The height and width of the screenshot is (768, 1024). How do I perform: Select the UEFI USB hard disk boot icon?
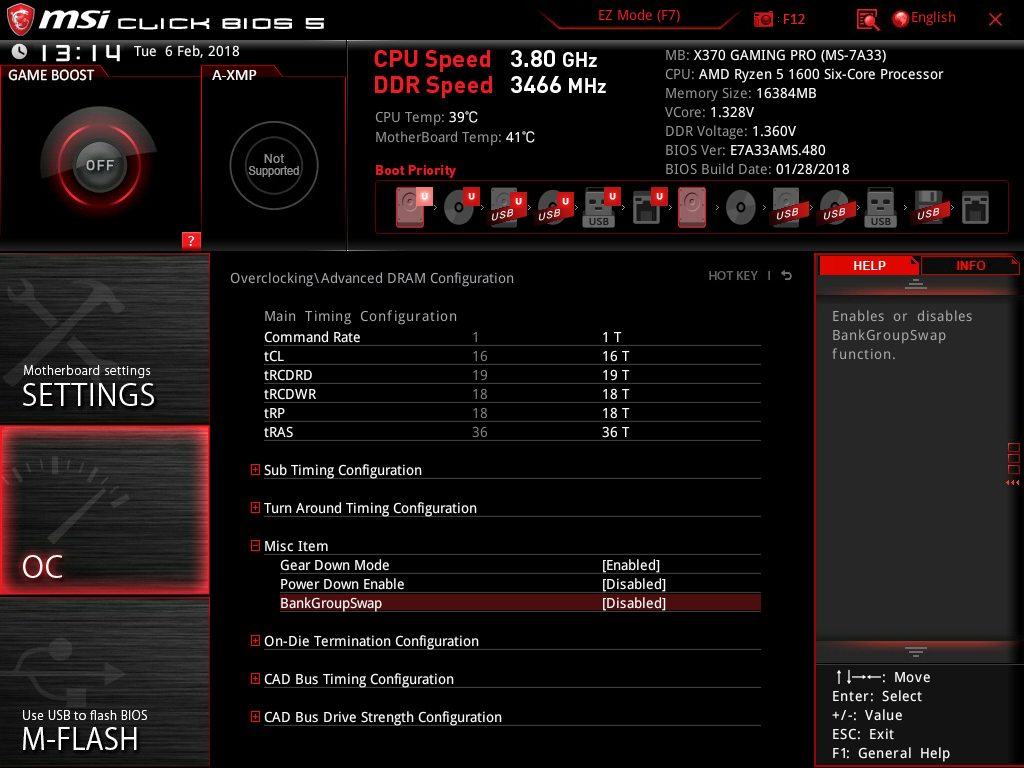tap(507, 207)
